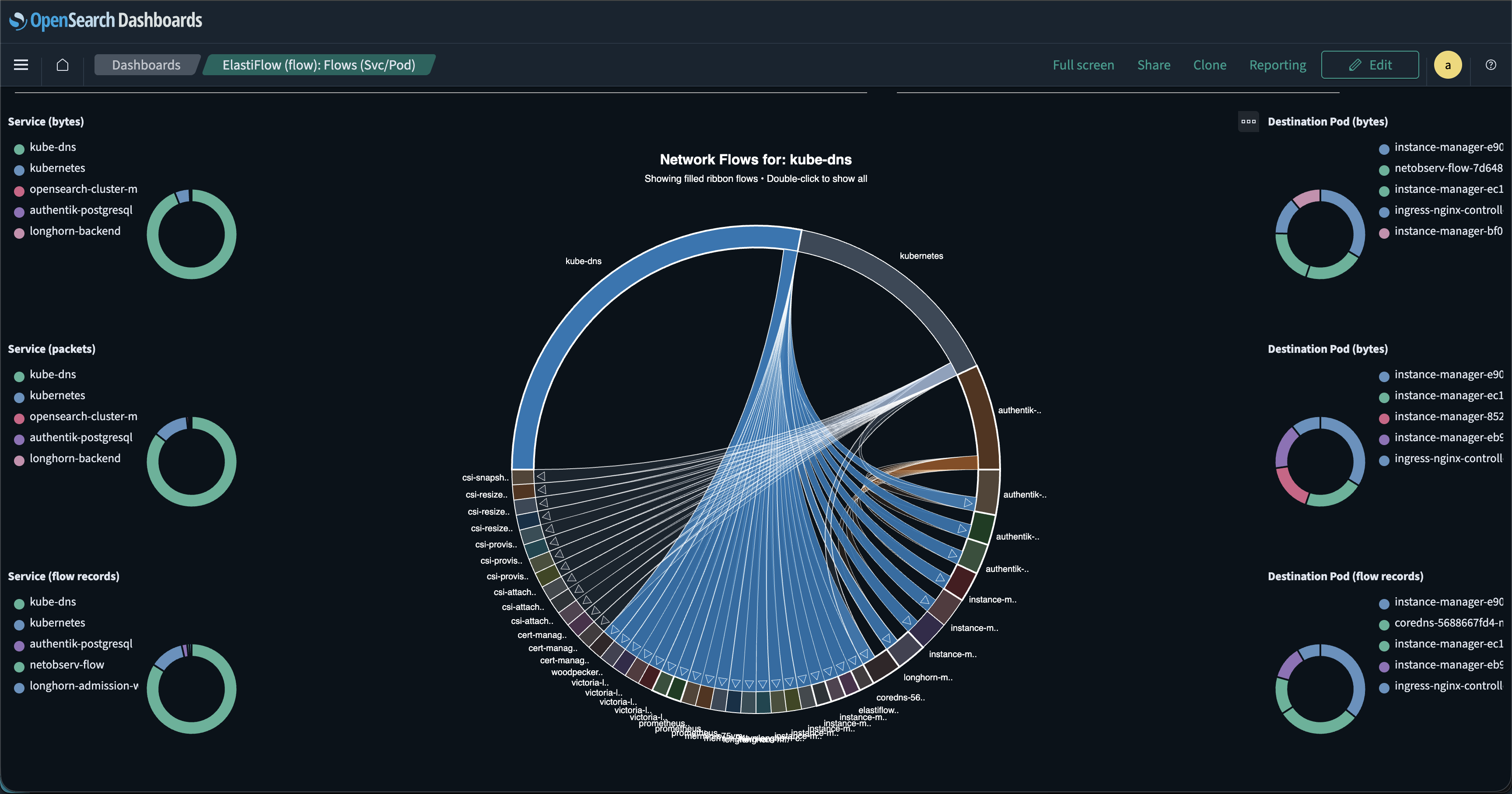This screenshot has width=1512, height=794.
Task: Click ElastiFlow Flows (Svc/Pod) breadcrumb
Action: pyautogui.click(x=318, y=65)
